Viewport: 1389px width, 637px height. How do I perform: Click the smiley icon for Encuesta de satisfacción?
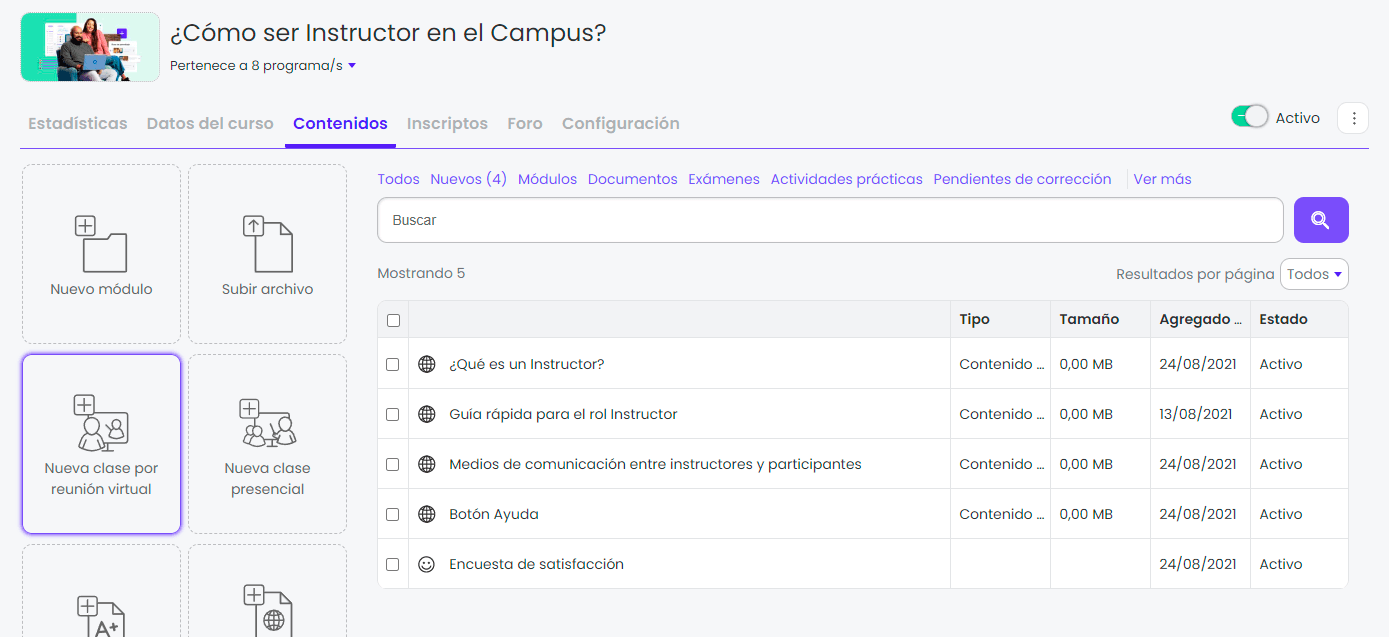pyautogui.click(x=427, y=564)
